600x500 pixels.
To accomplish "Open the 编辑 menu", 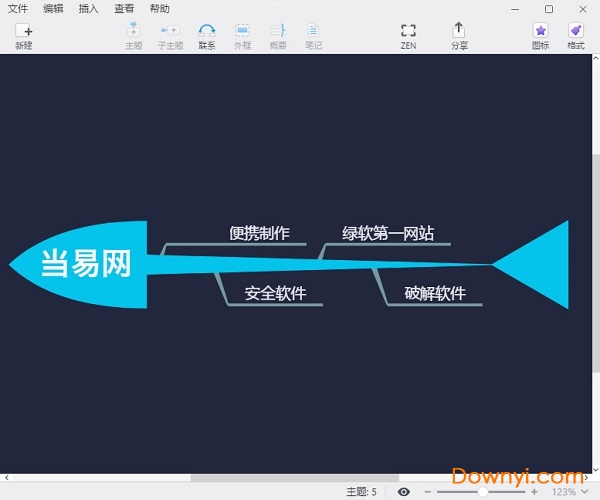I will click(53, 8).
